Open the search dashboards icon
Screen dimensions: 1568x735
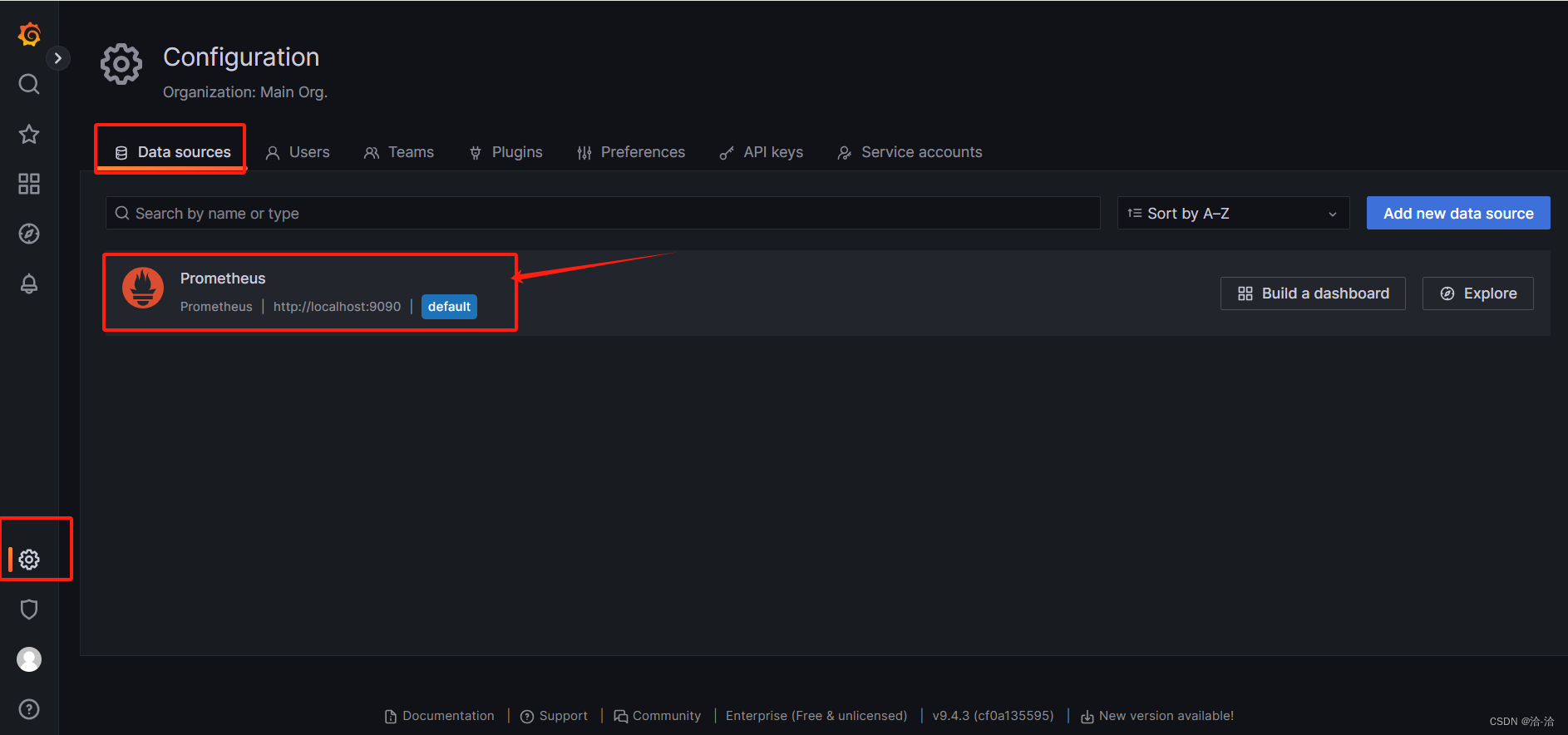coord(29,84)
